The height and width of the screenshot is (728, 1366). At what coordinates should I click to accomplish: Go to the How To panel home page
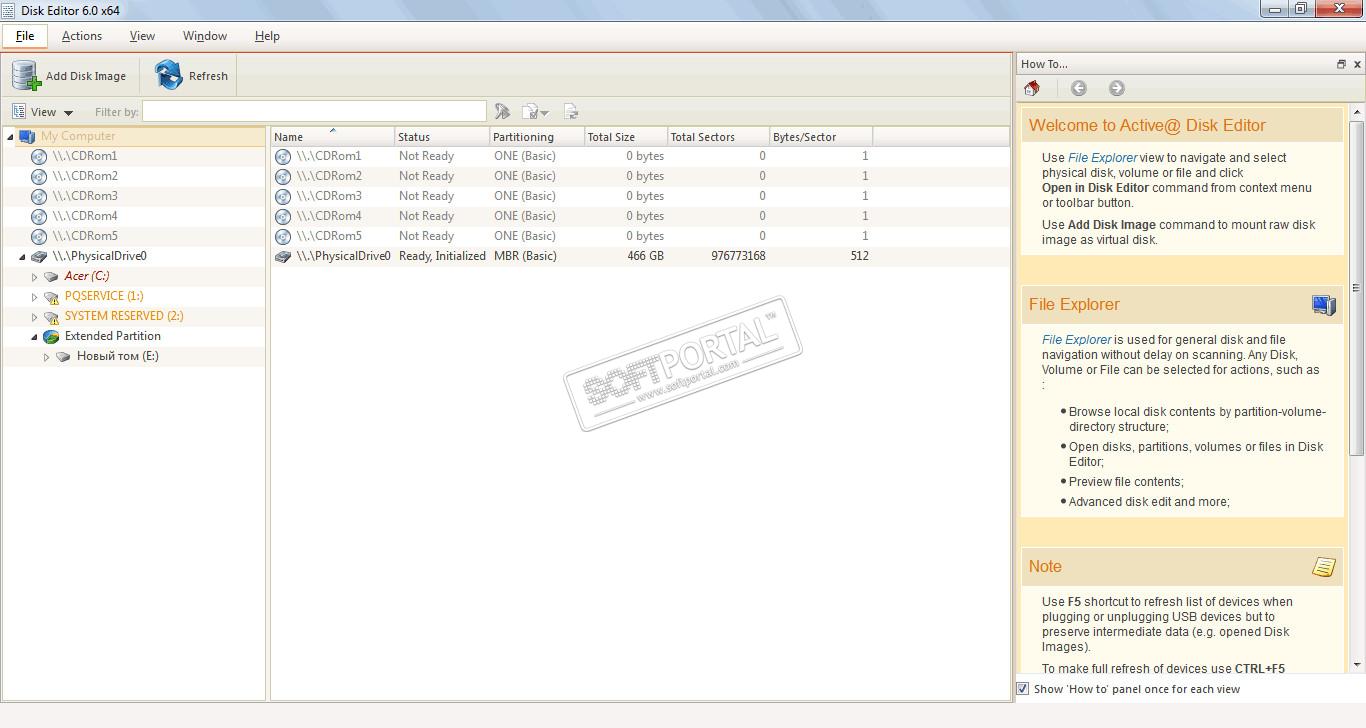(1032, 88)
